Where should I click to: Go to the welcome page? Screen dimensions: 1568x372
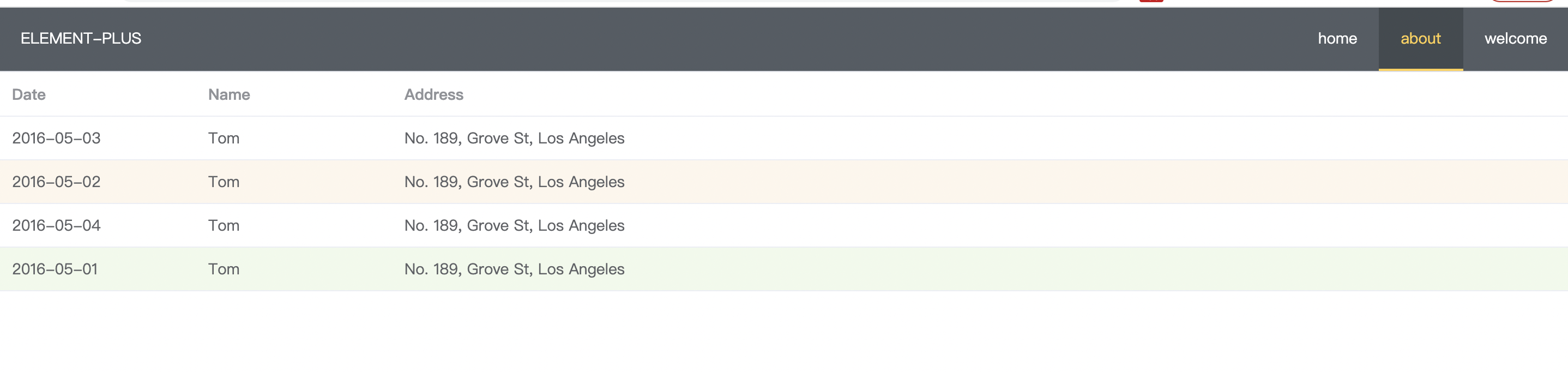point(1515,39)
